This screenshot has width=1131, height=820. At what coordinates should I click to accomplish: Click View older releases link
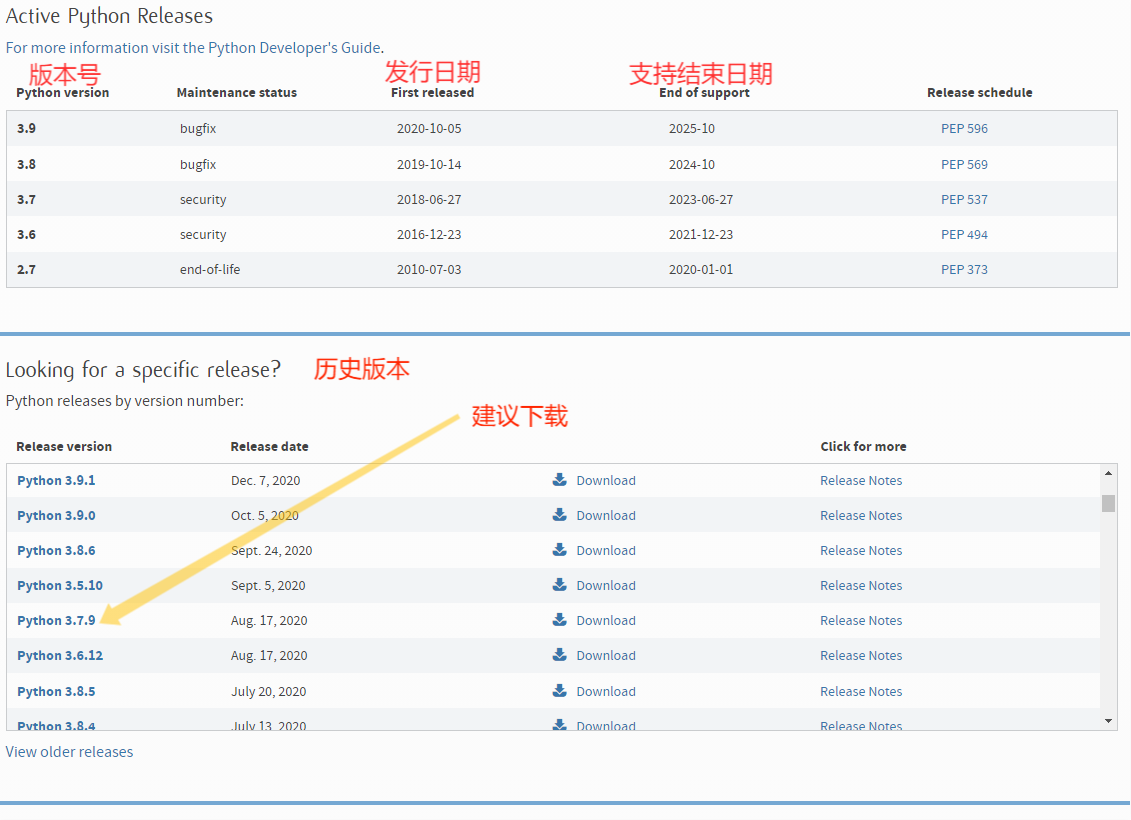[69, 751]
